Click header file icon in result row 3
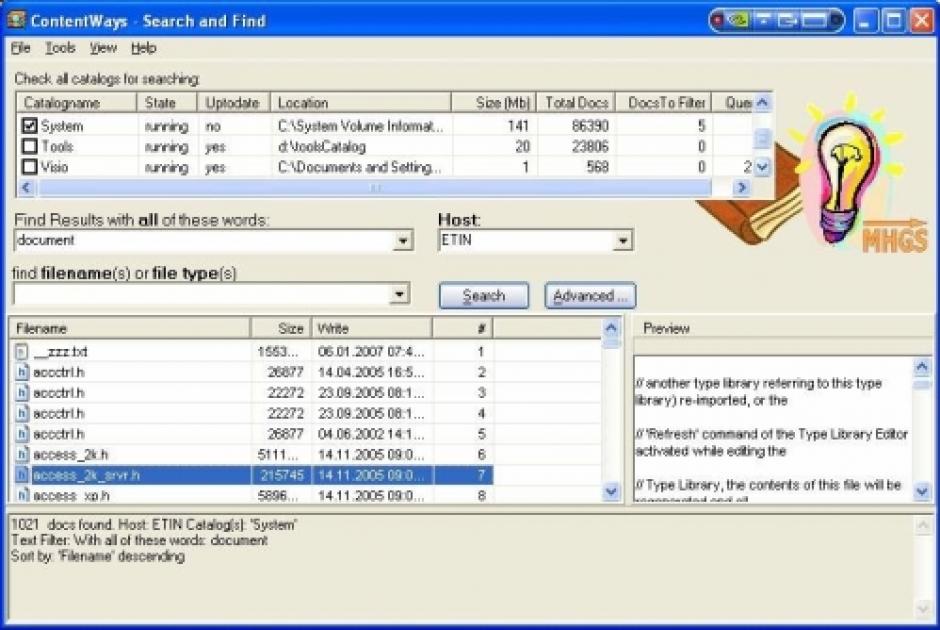The image size is (940, 630). 22,393
